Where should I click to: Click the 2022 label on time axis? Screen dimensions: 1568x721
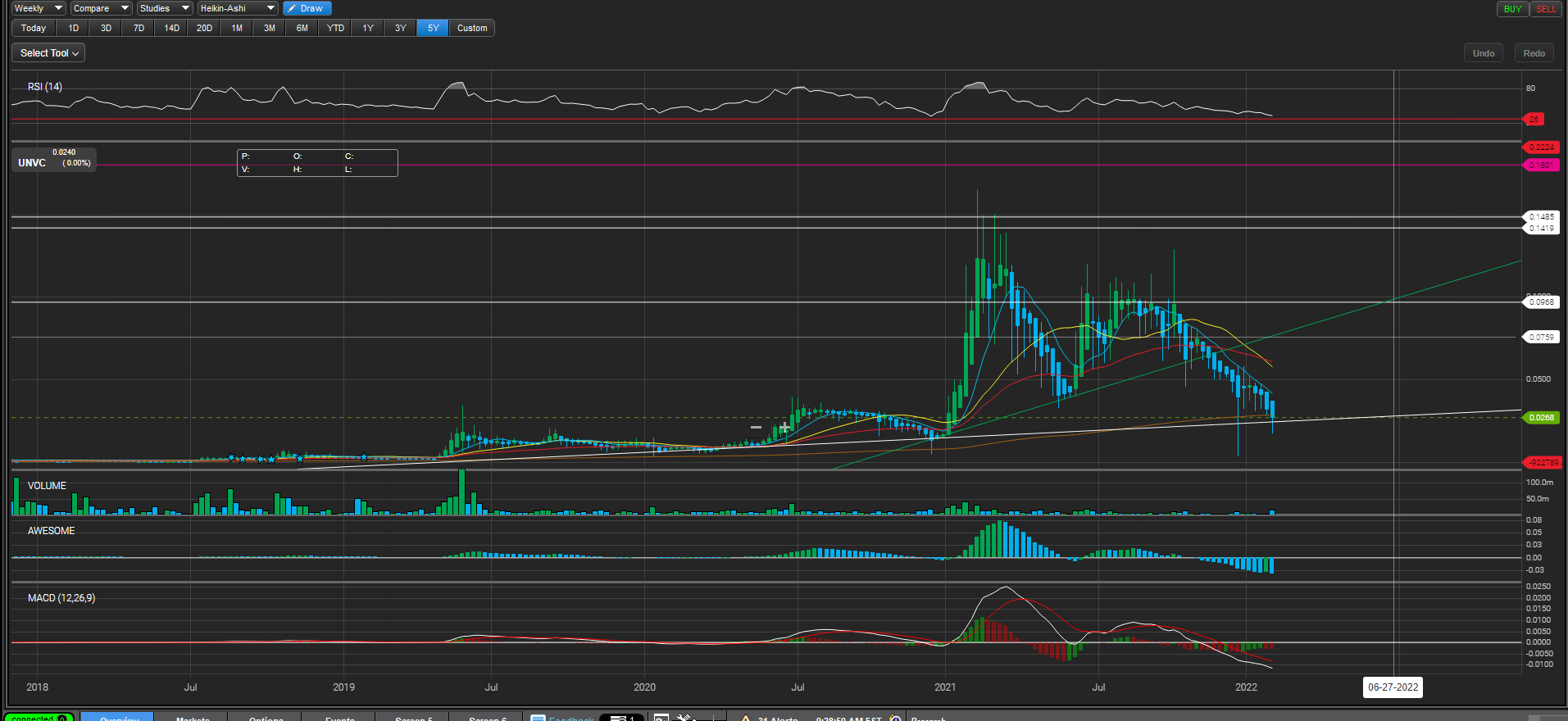[1246, 687]
